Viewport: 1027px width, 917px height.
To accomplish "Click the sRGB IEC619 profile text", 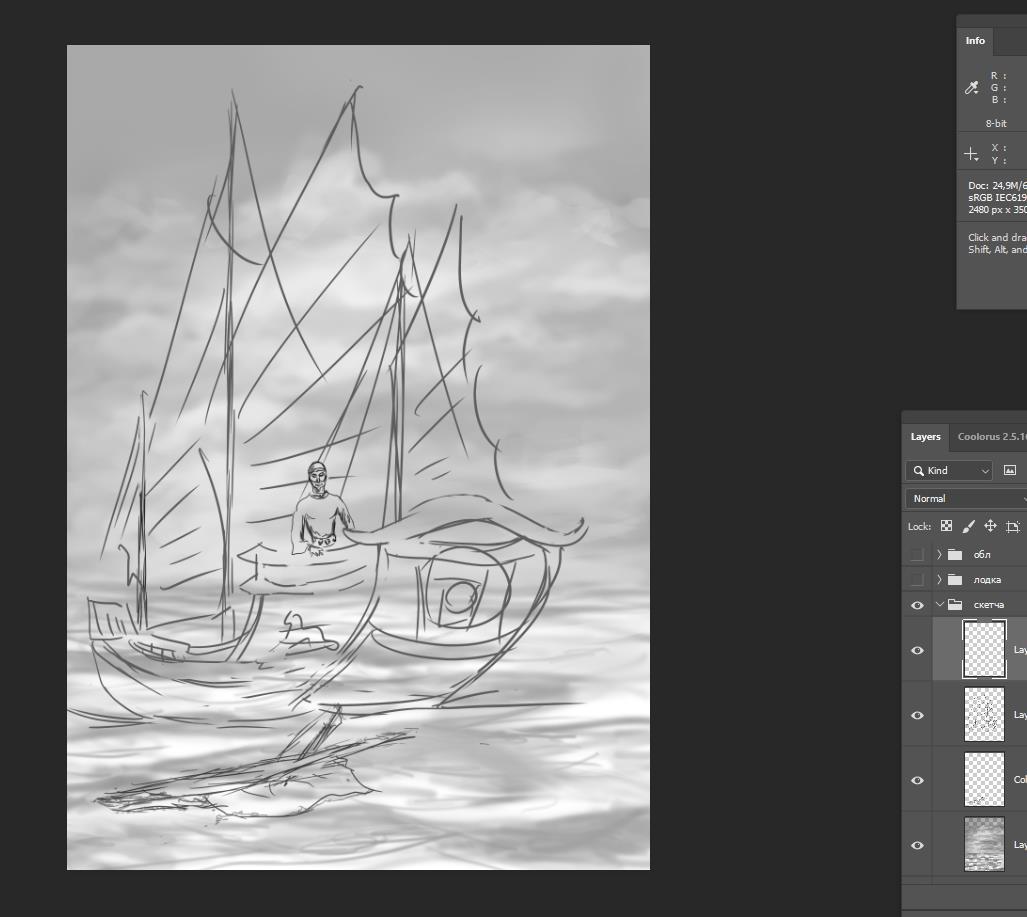I will click(x=997, y=197).
